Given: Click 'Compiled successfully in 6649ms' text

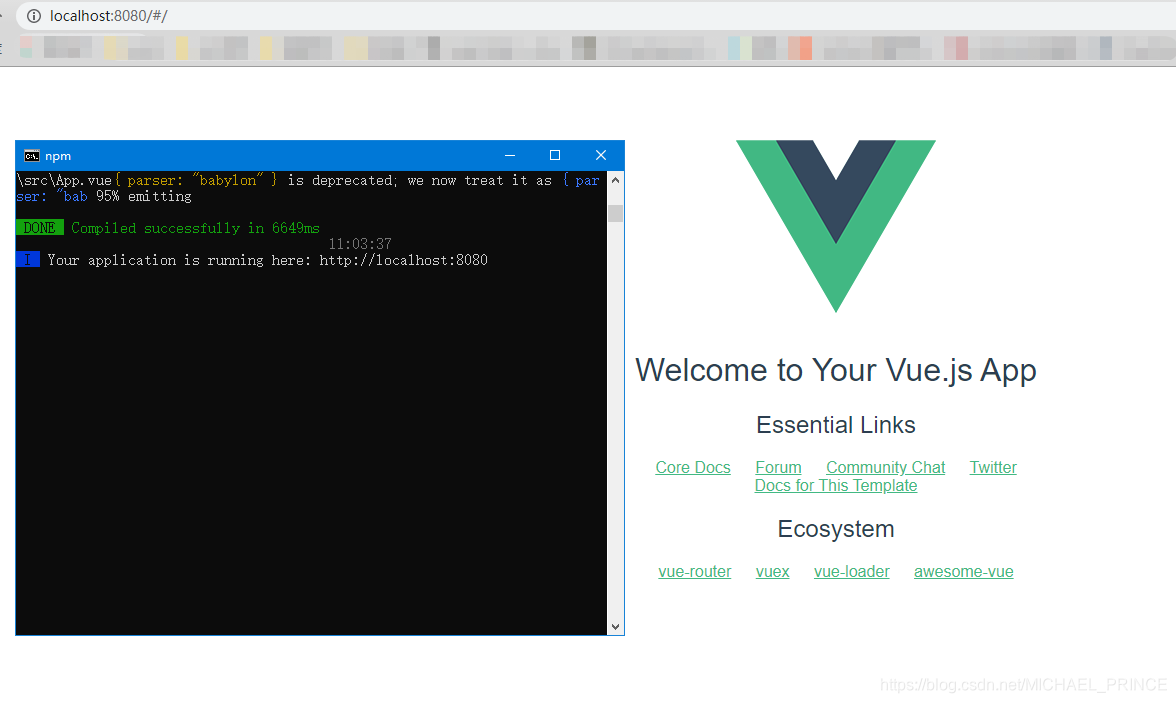Looking at the screenshot, I should [x=195, y=227].
